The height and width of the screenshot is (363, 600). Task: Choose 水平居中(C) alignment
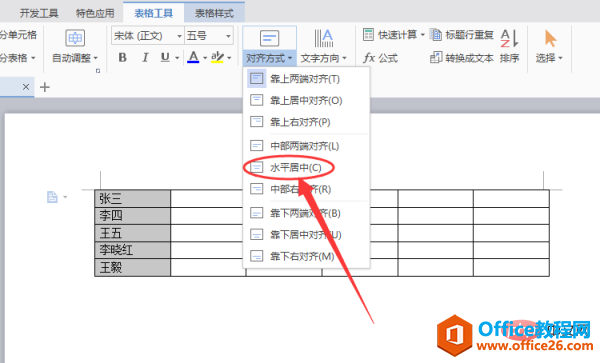[x=306, y=168]
